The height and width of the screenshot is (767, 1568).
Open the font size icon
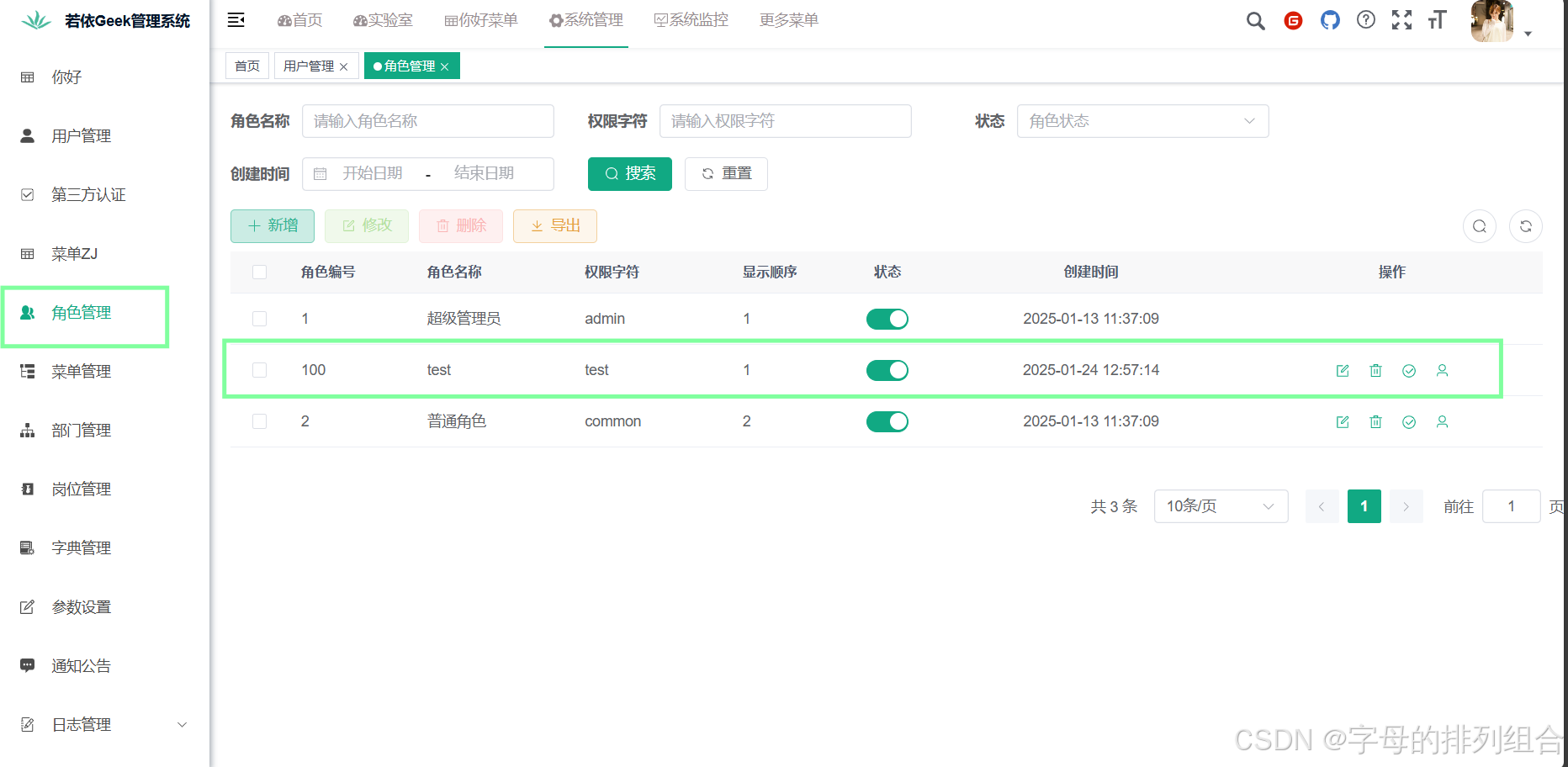1437,20
